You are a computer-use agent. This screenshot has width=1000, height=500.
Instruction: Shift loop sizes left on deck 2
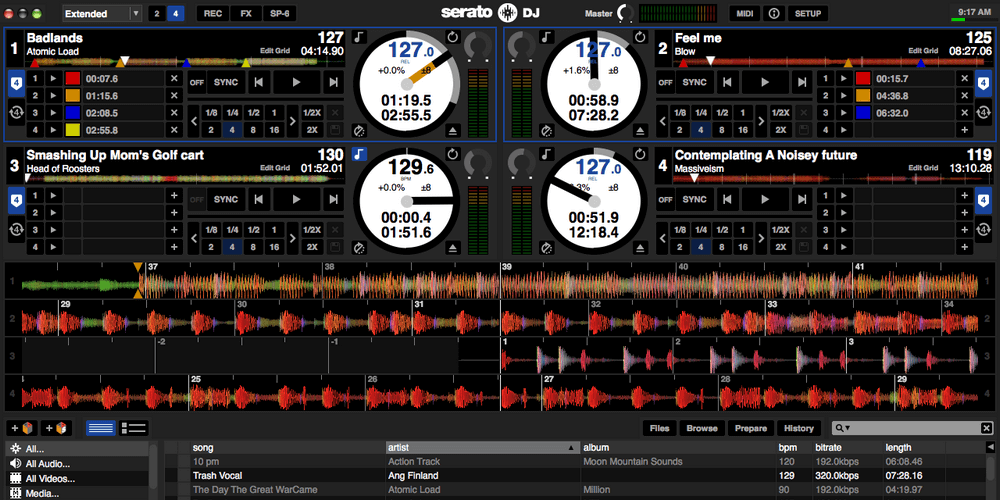click(663, 121)
